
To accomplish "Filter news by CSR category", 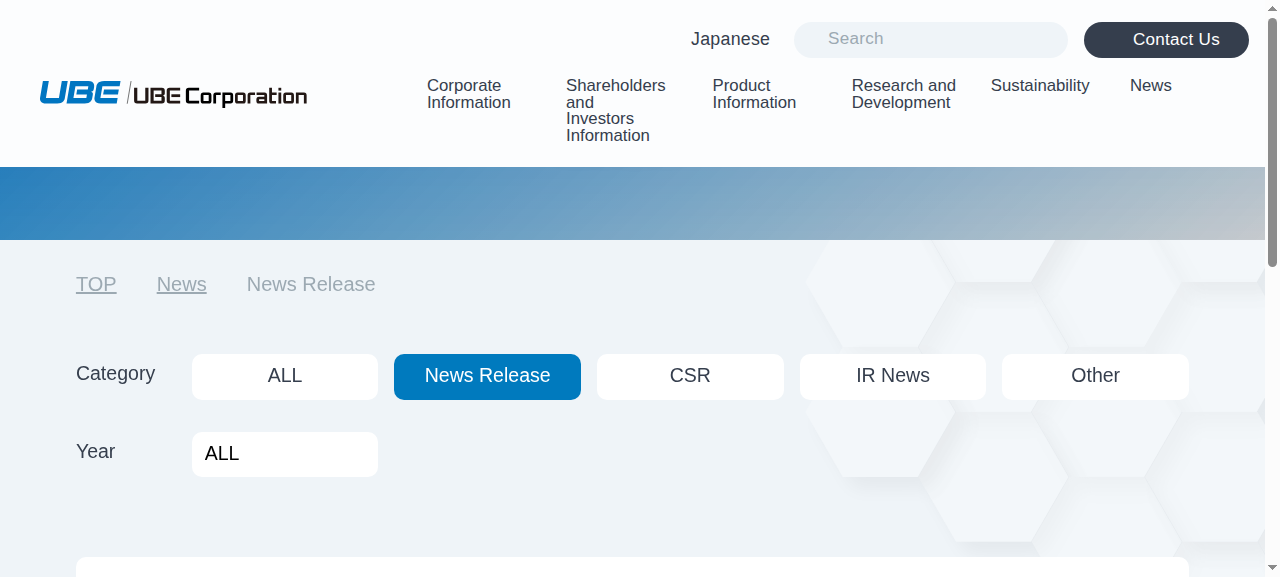I will pos(690,376).
